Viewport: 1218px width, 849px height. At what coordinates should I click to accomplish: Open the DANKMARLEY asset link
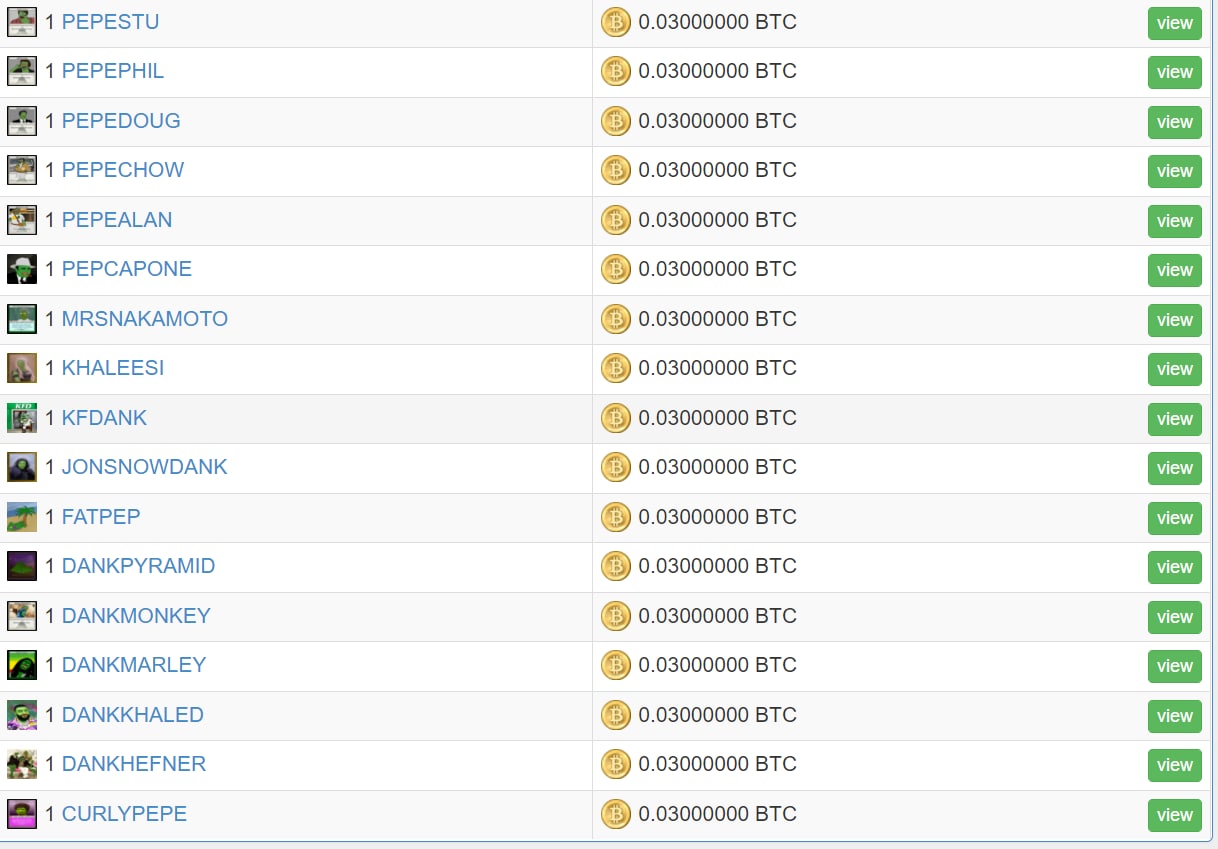tap(134, 665)
